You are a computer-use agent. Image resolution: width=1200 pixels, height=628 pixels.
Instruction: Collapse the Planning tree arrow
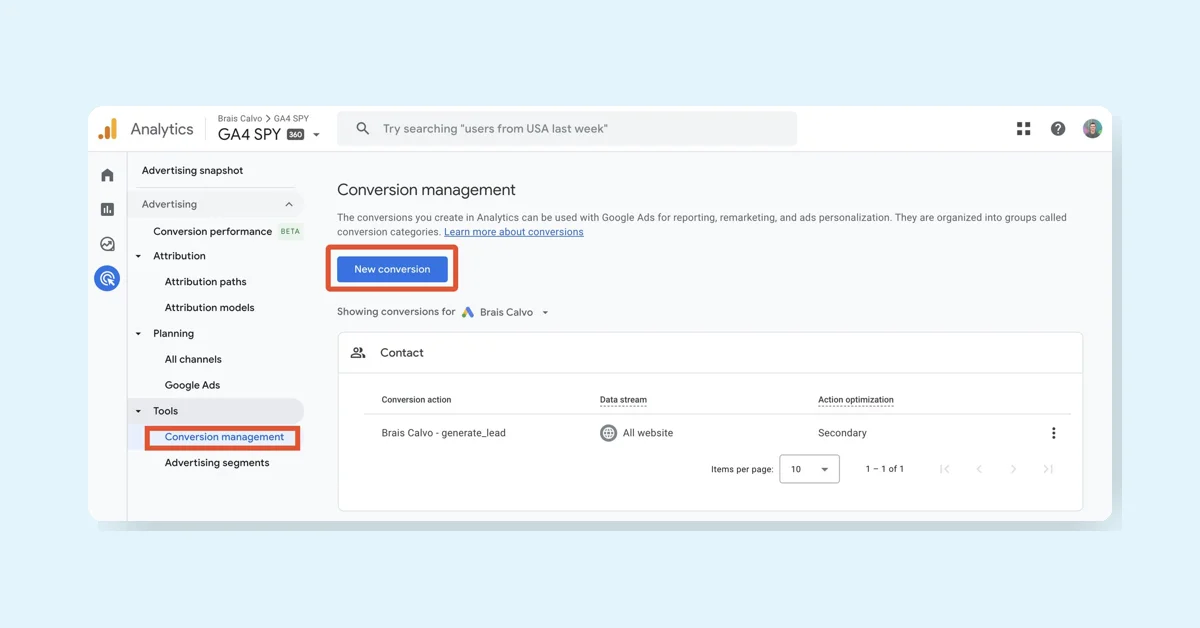coord(139,334)
